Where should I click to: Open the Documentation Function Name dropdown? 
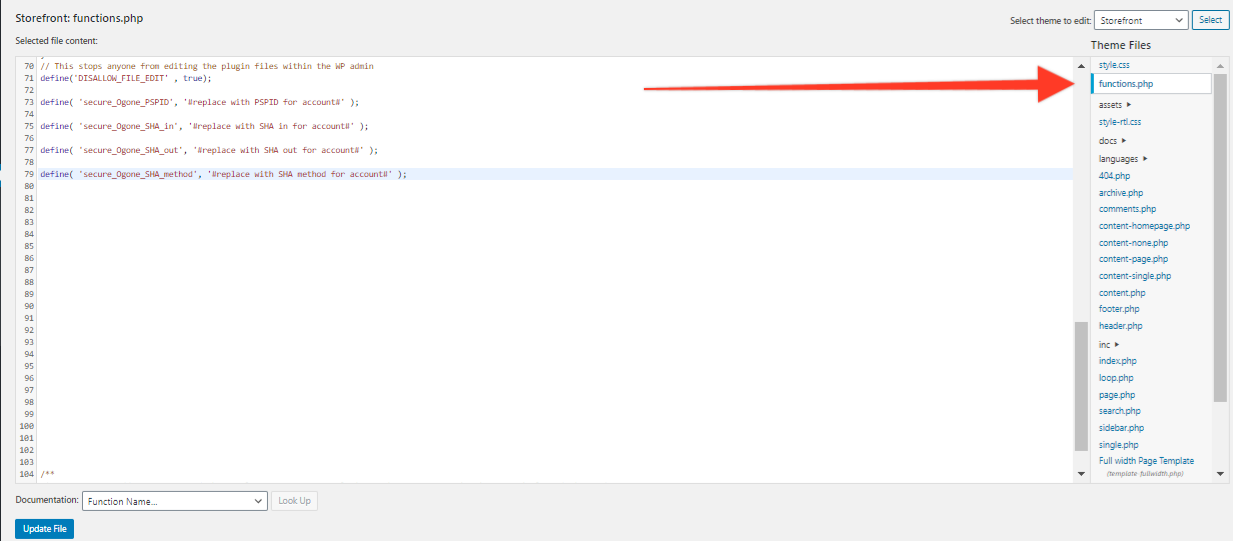(175, 501)
